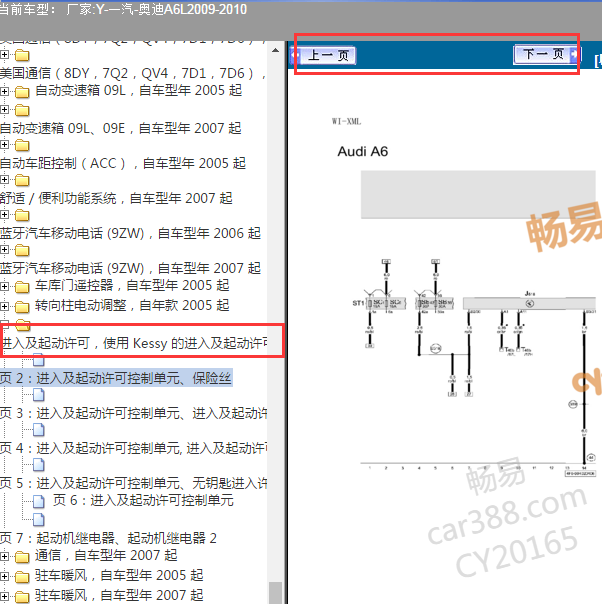Expand the 通信 2007 node
This screenshot has width=602, height=604.
[x=4, y=556]
